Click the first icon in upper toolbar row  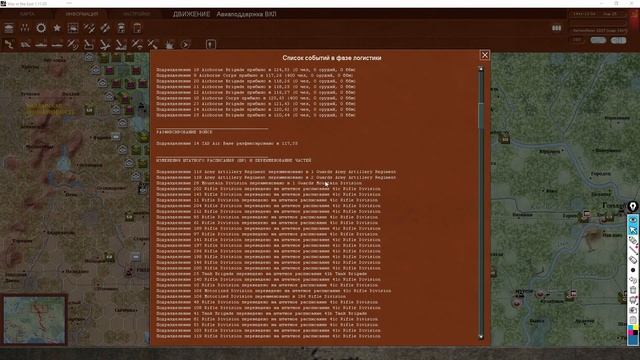click(9, 28)
